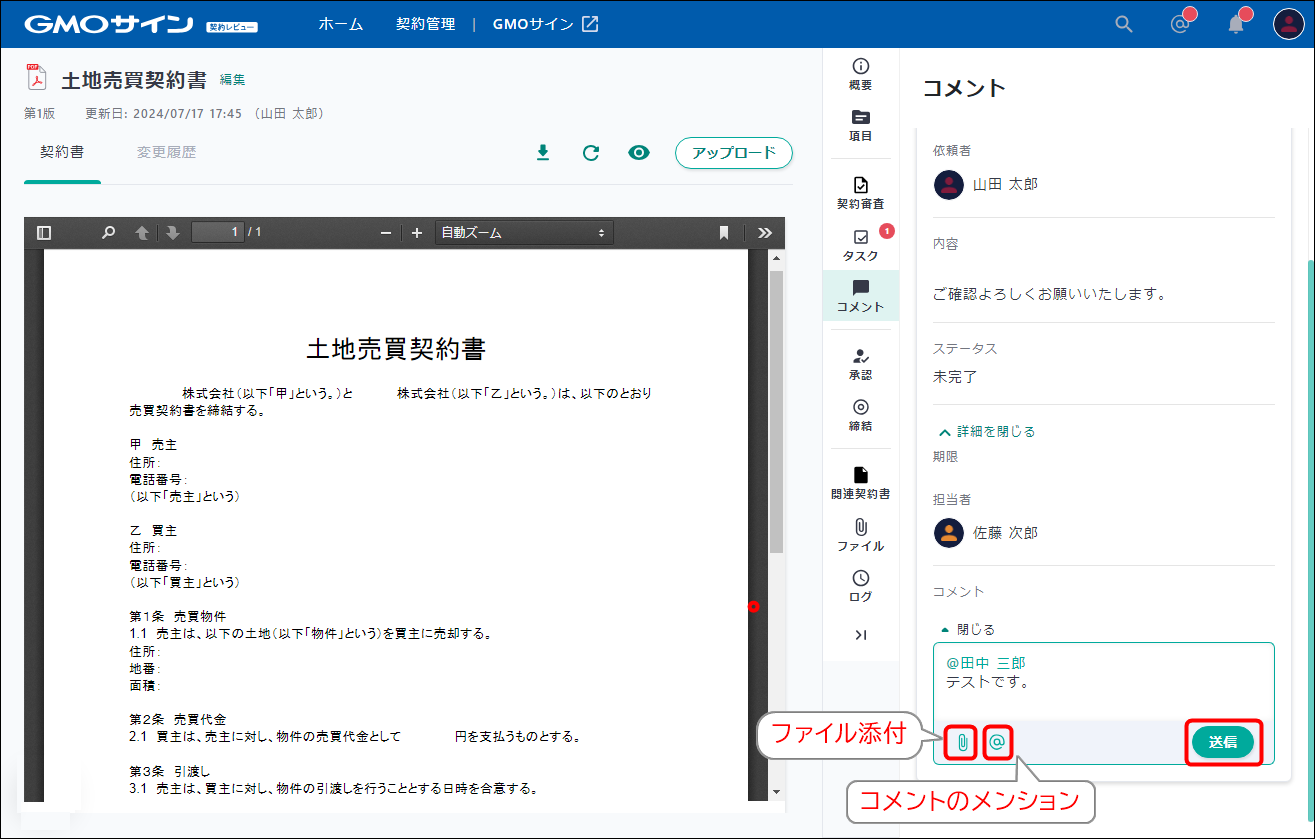The width and height of the screenshot is (1315, 839).
Task: Open the ログ panel in sidebar
Action: 860,586
